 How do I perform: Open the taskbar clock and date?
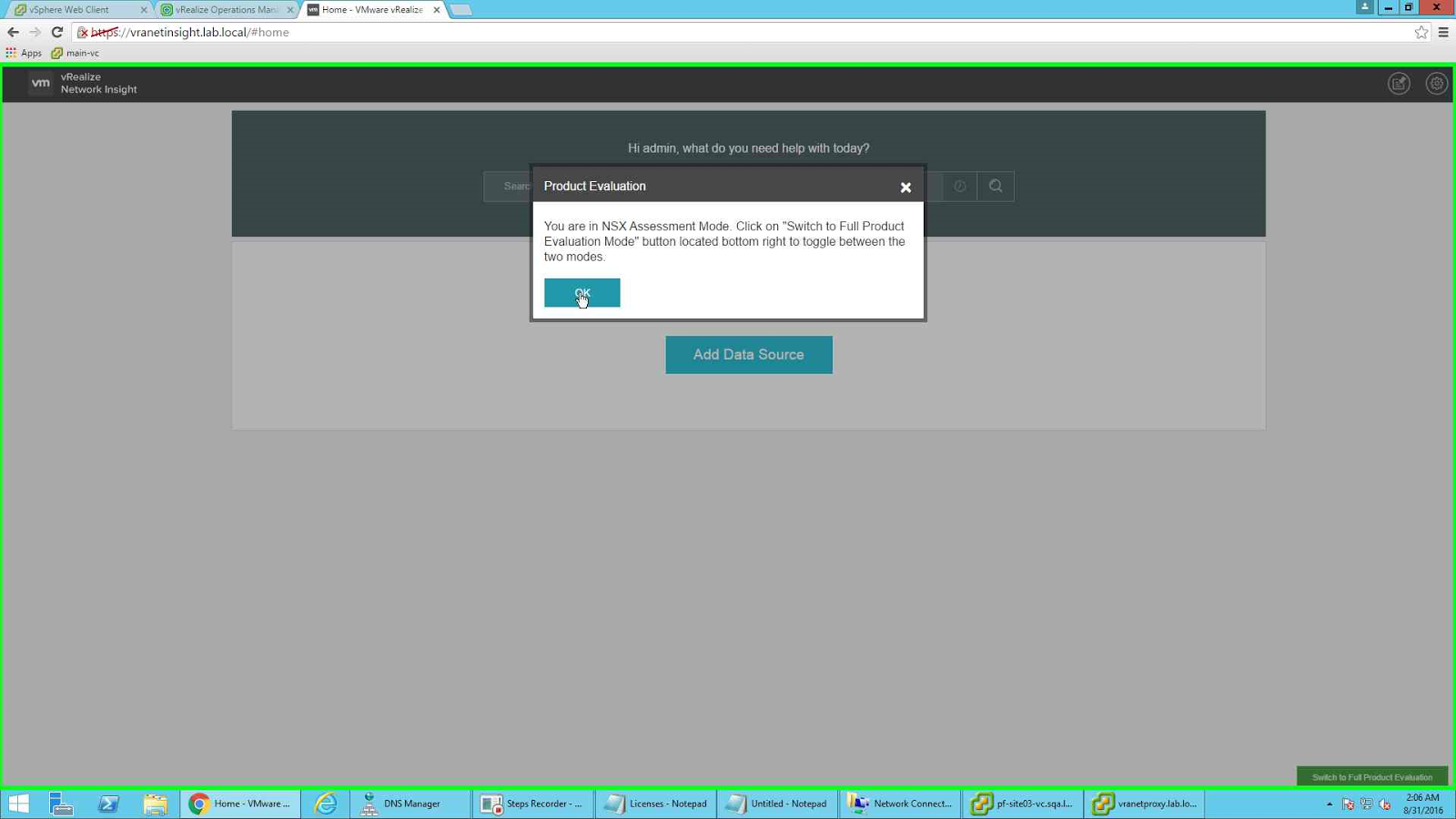[x=1423, y=804]
